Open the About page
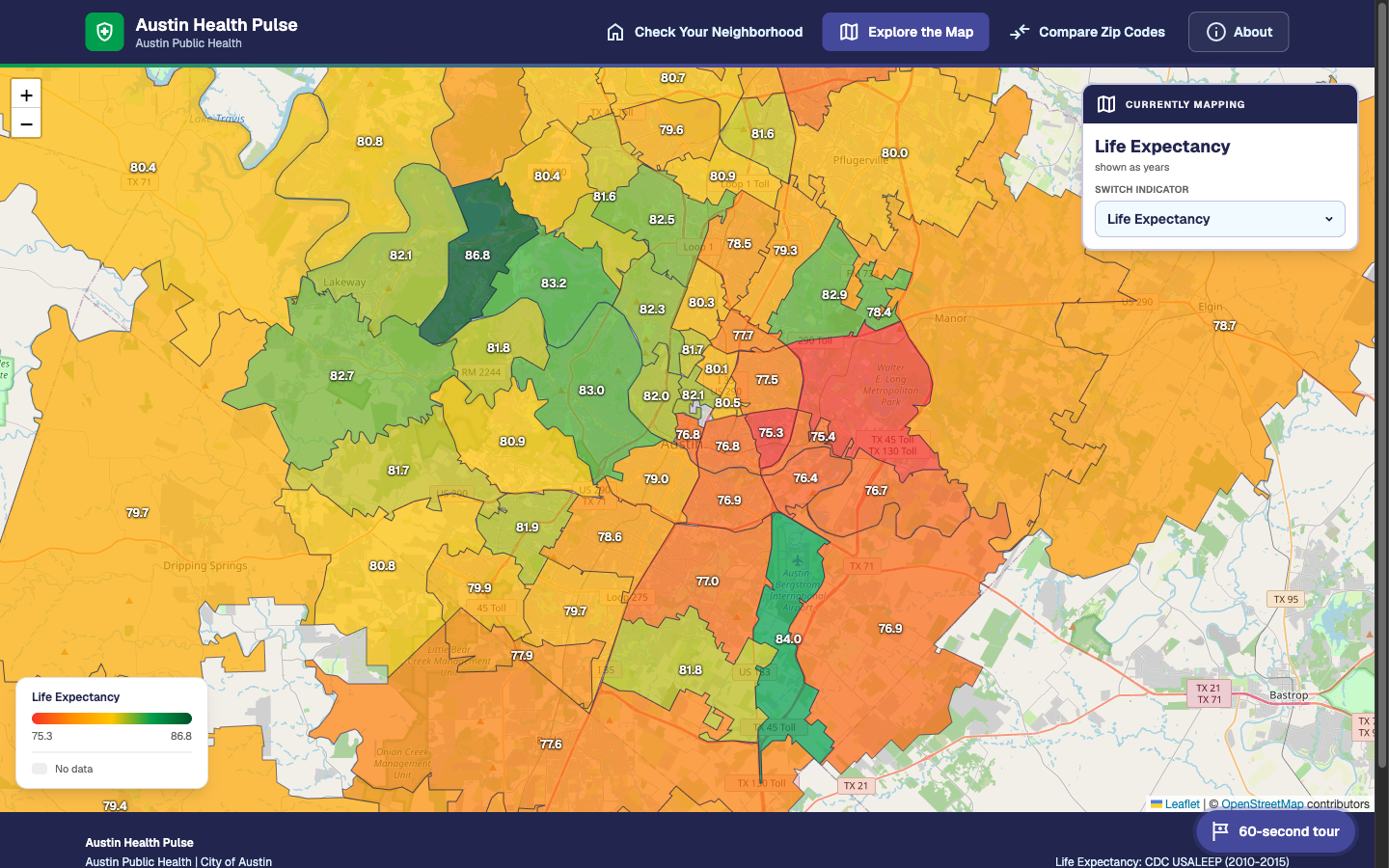1389x868 pixels. tap(1239, 32)
